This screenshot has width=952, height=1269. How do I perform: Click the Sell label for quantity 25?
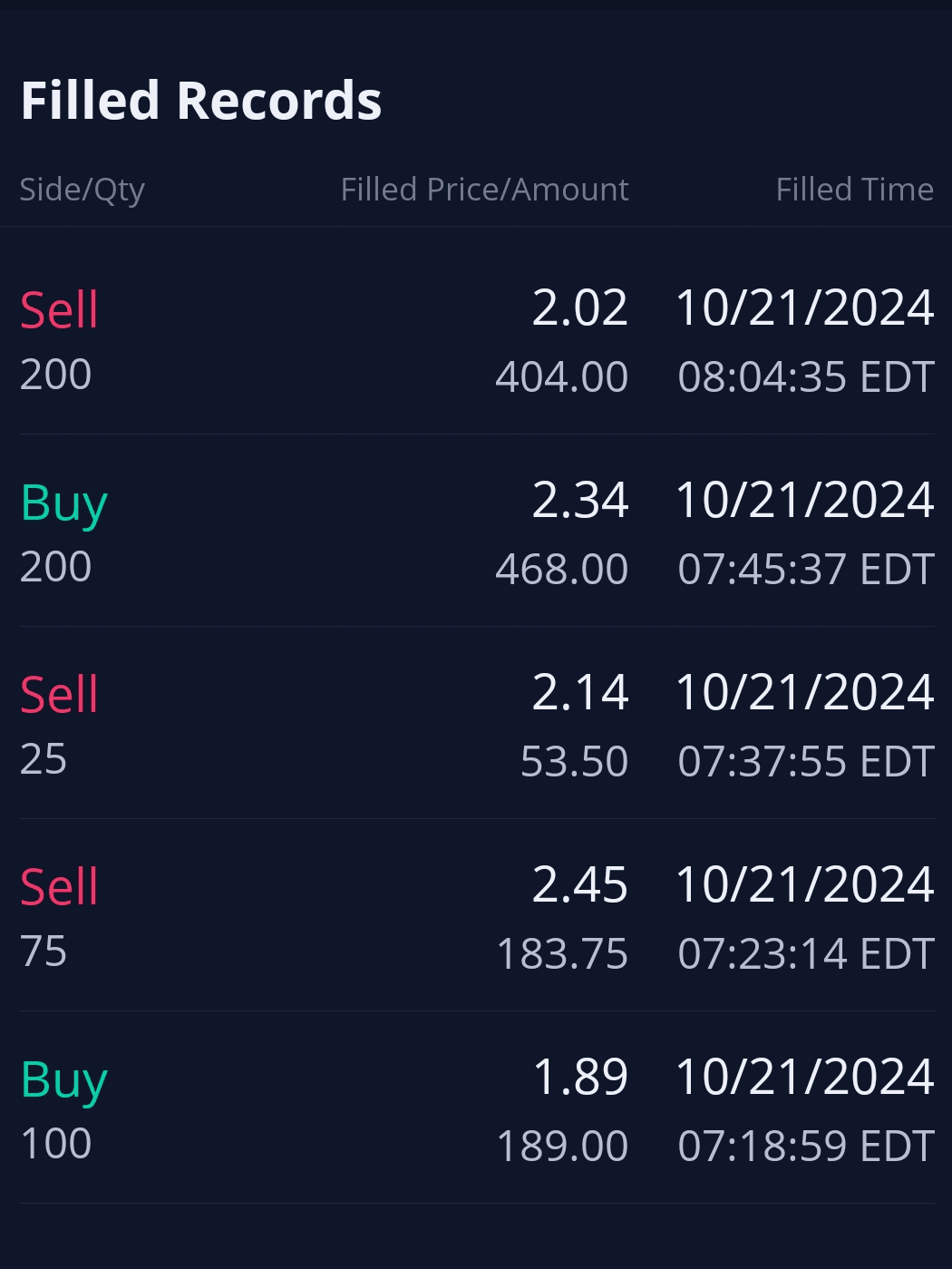coord(60,695)
